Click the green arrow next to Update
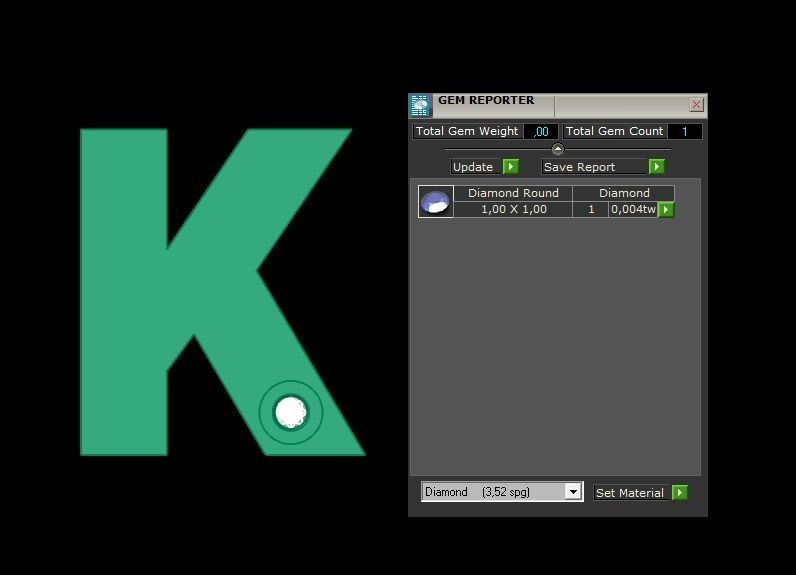 coord(511,166)
